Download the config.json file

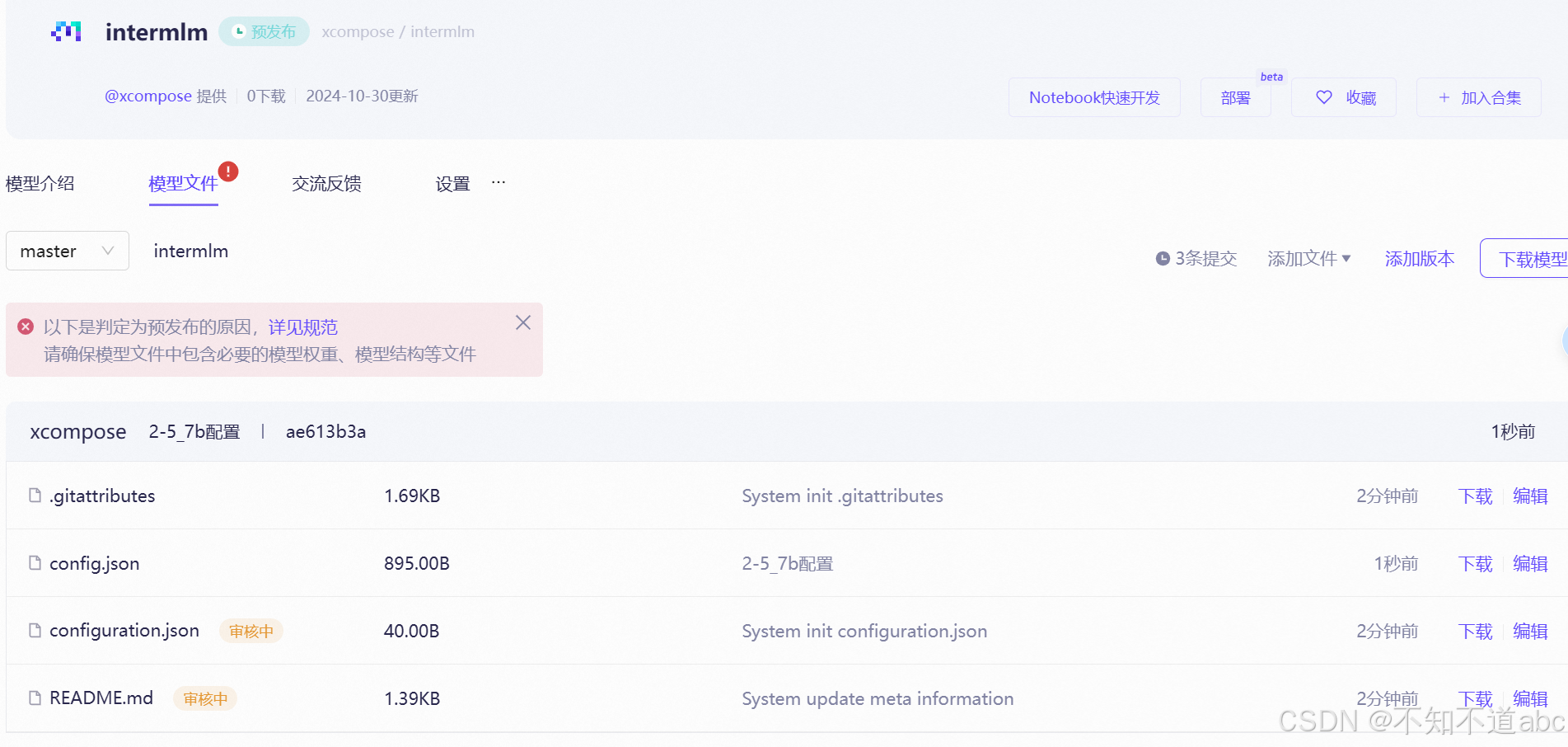(x=1475, y=563)
